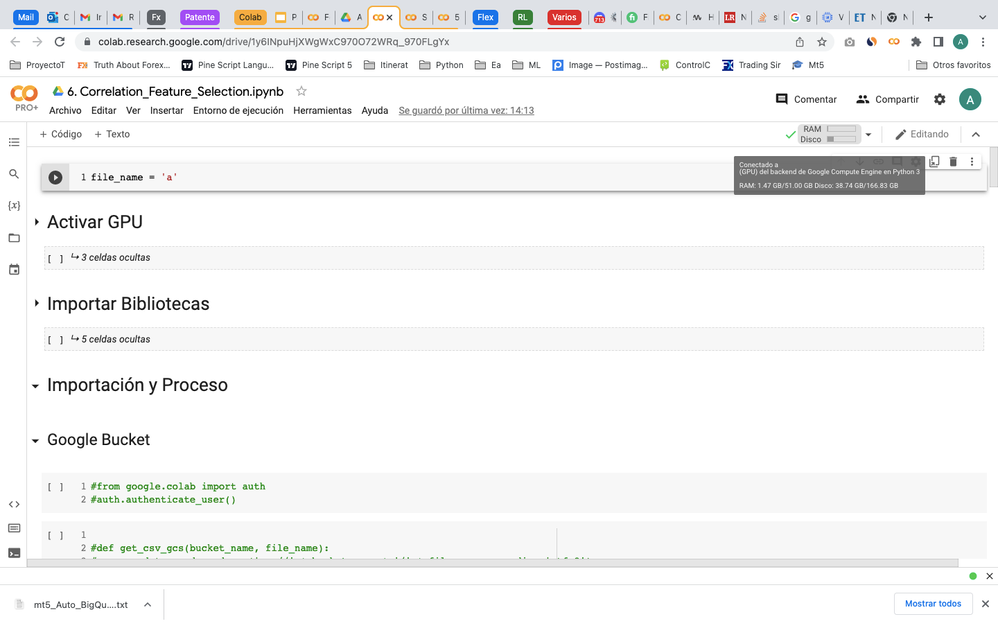Open the account avatar A in Colab
Image resolution: width=998 pixels, height=624 pixels.
click(x=970, y=99)
